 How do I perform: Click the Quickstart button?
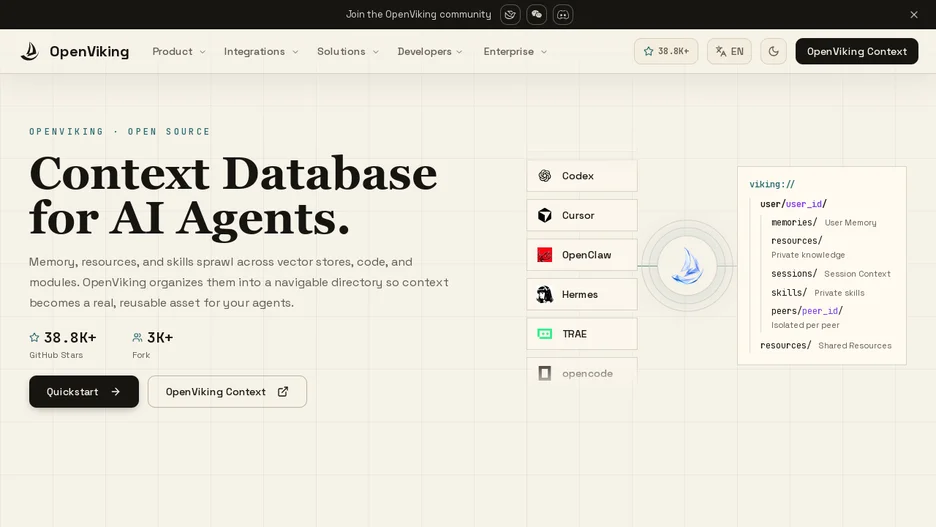[84, 392]
